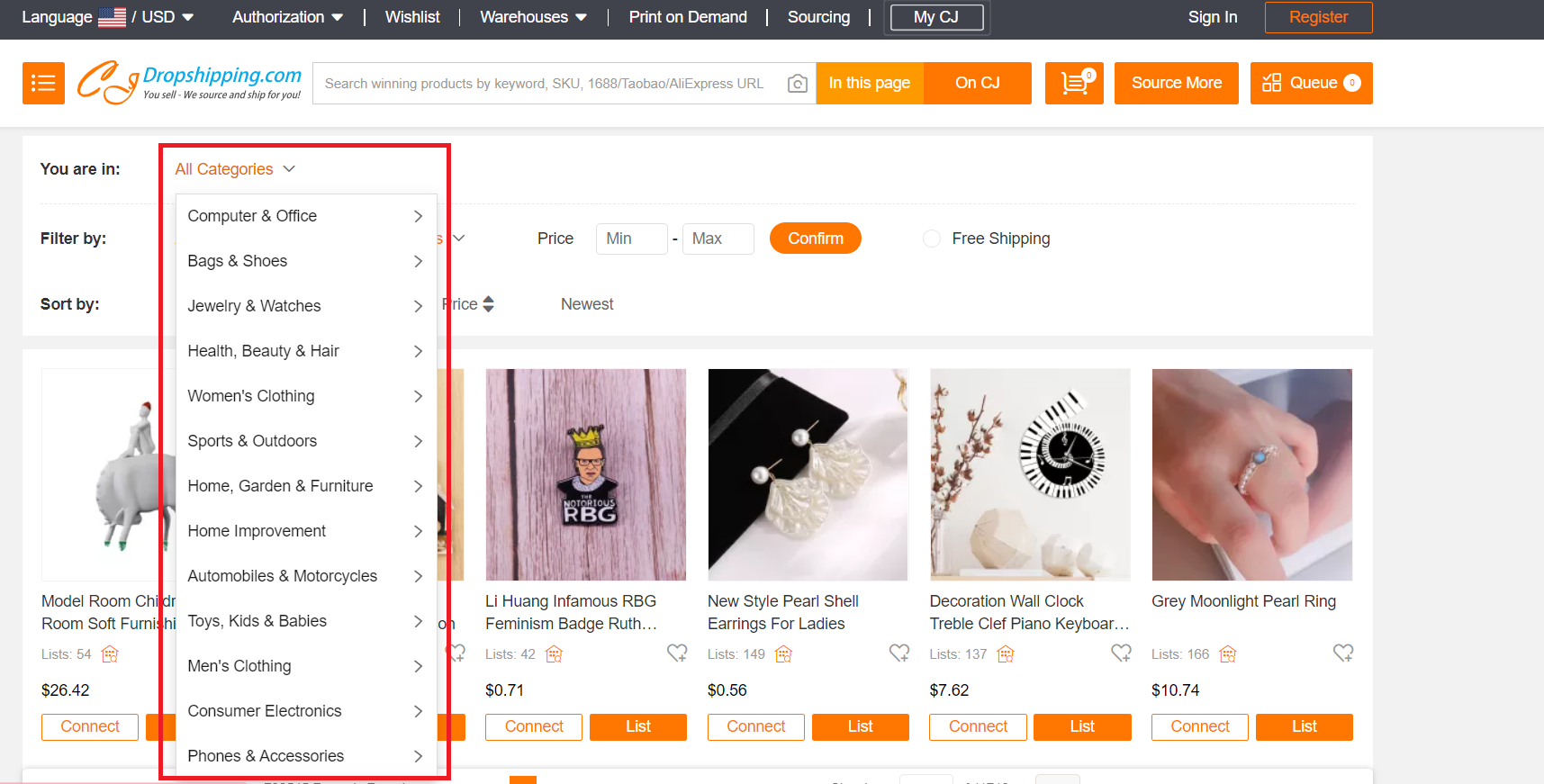Open the shopping cart icon

coord(1074,83)
